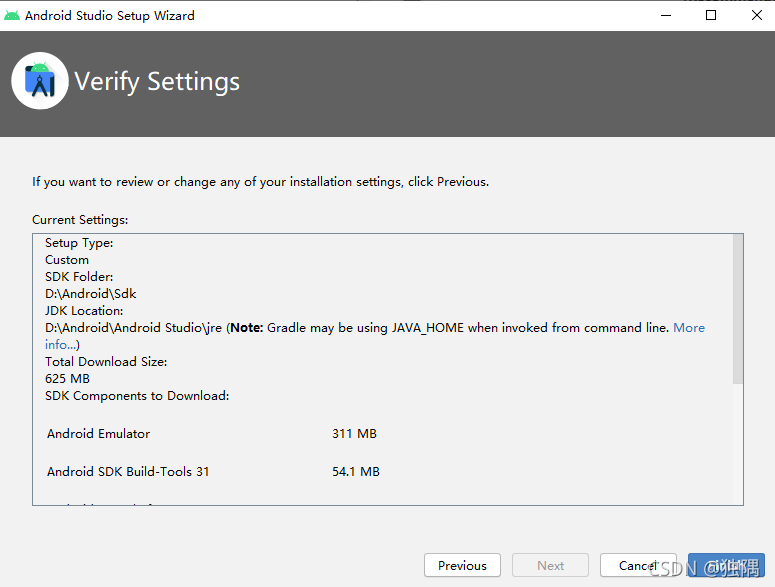Click the Setup Type label
This screenshot has height=587, width=775.
click(79, 243)
